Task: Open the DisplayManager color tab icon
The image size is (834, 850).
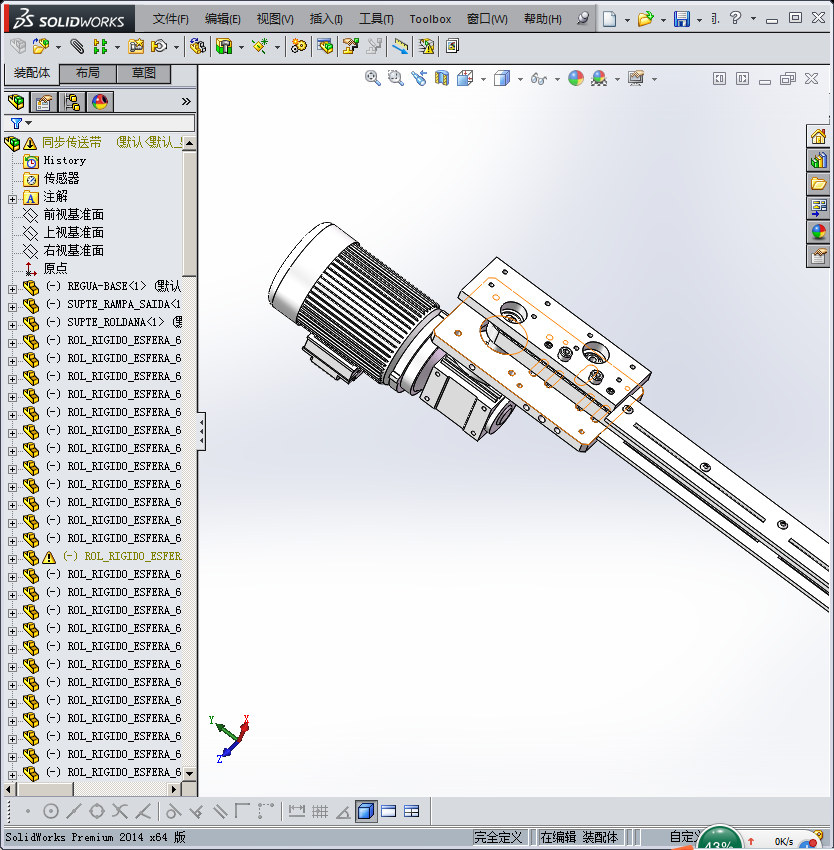Action: tap(100, 101)
